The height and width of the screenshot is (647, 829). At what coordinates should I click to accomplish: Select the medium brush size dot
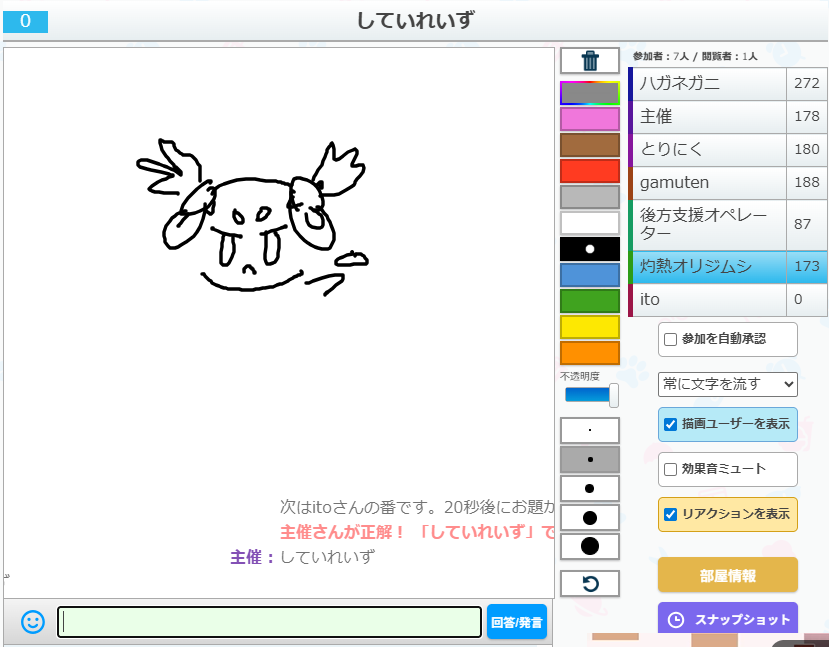(x=590, y=489)
